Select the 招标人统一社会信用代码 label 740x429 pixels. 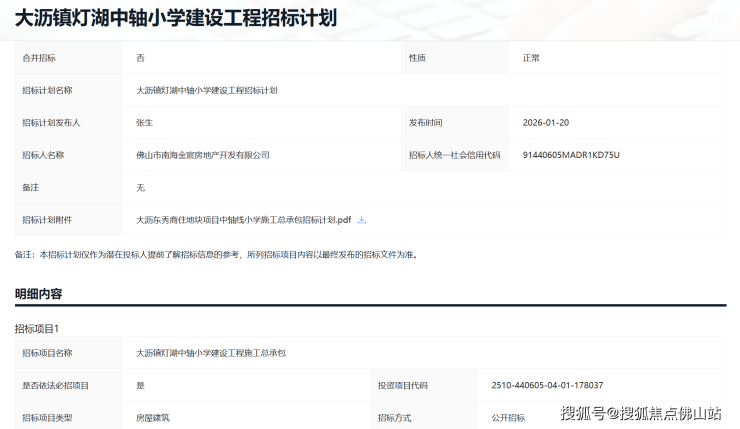(454, 155)
